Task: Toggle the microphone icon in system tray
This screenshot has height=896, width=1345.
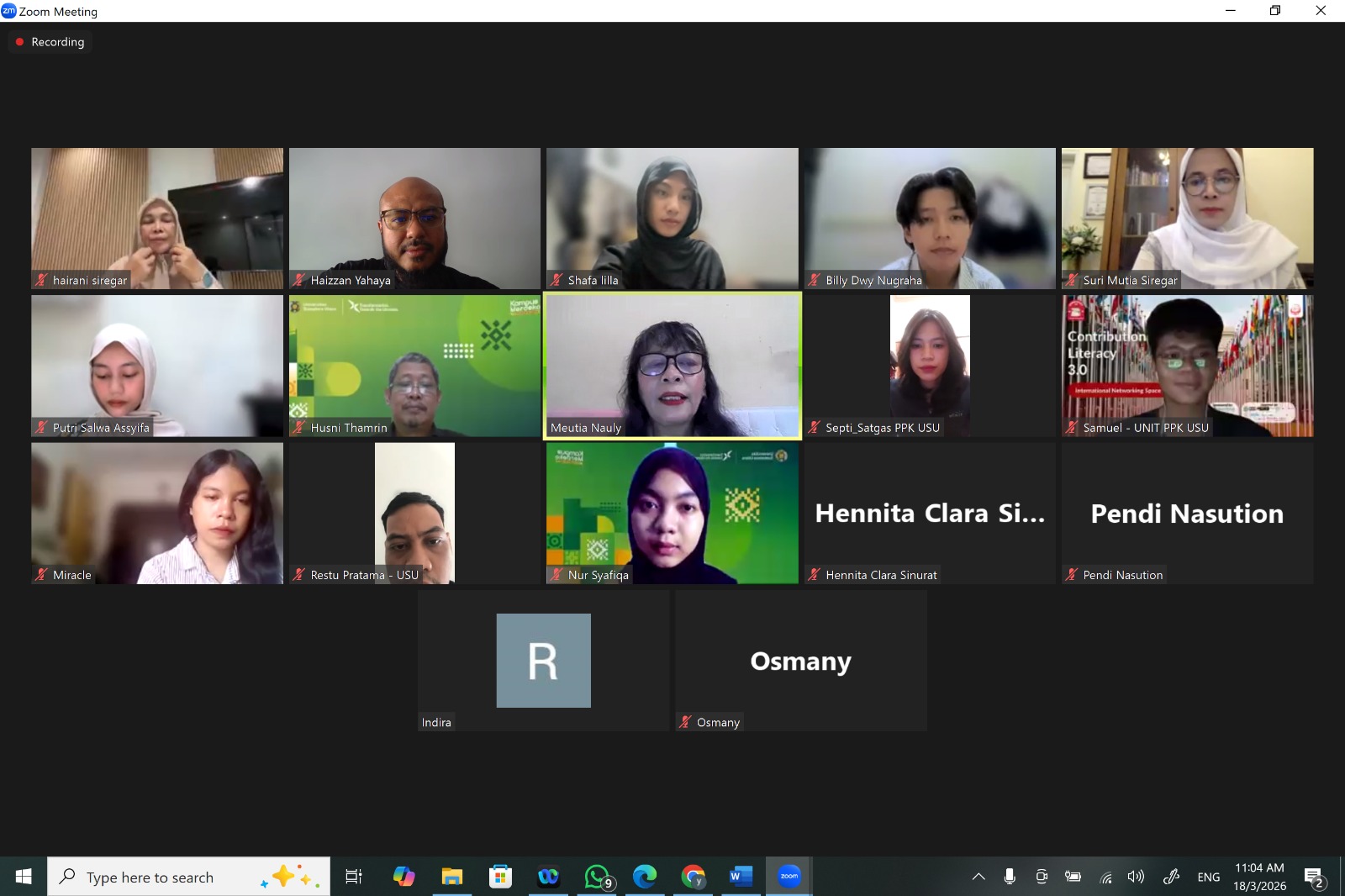Action: [x=1010, y=877]
